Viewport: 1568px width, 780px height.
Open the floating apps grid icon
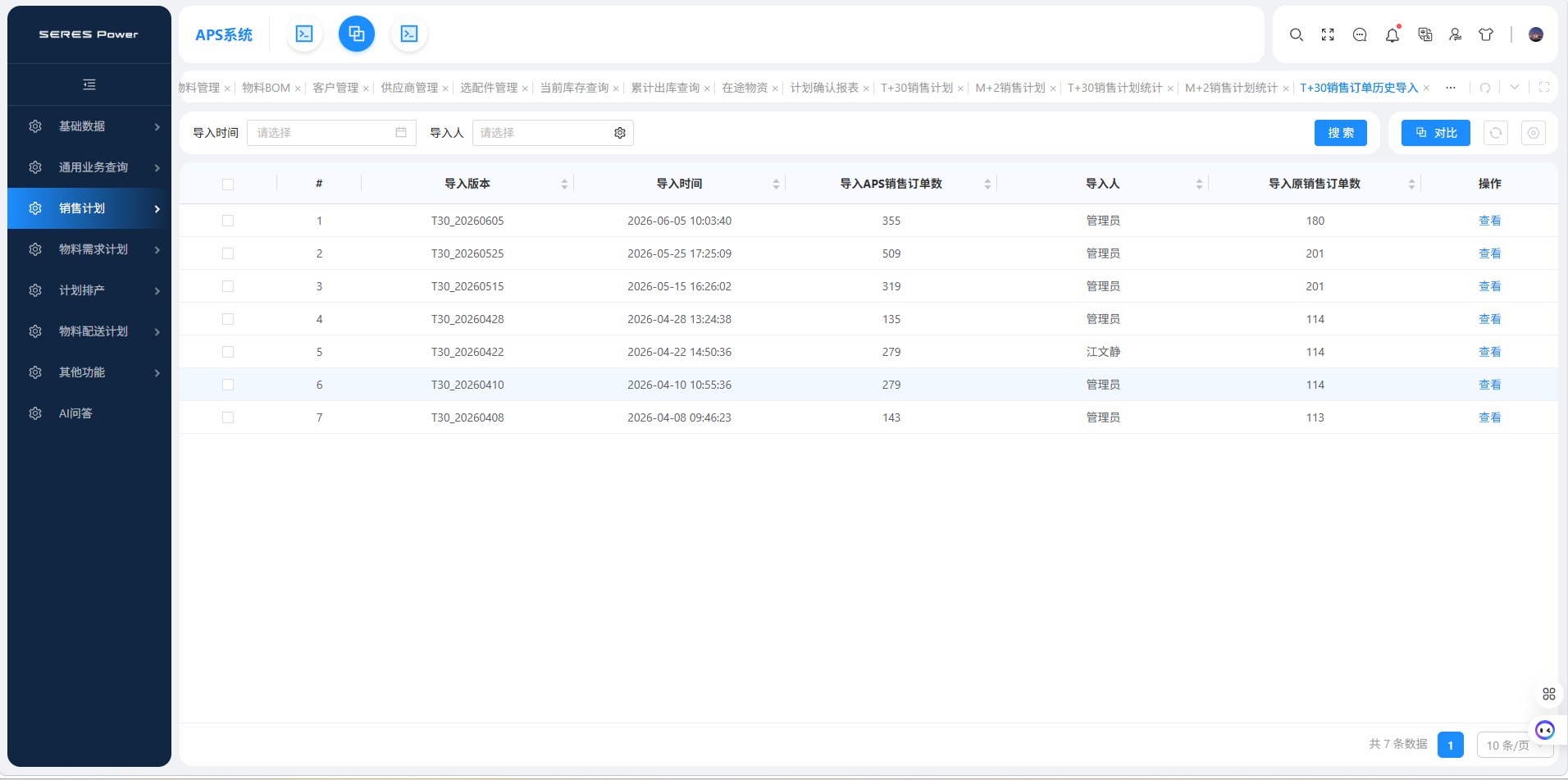point(1549,694)
